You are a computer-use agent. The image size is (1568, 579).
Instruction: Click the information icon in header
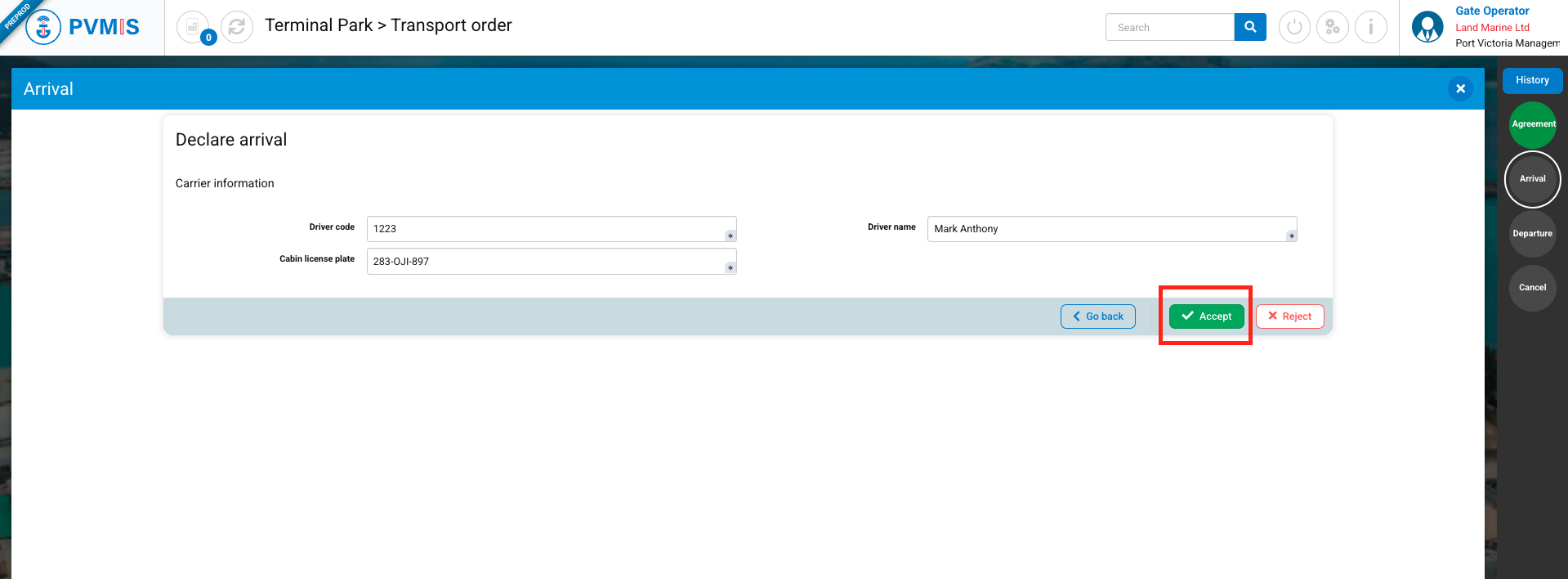(x=1371, y=27)
